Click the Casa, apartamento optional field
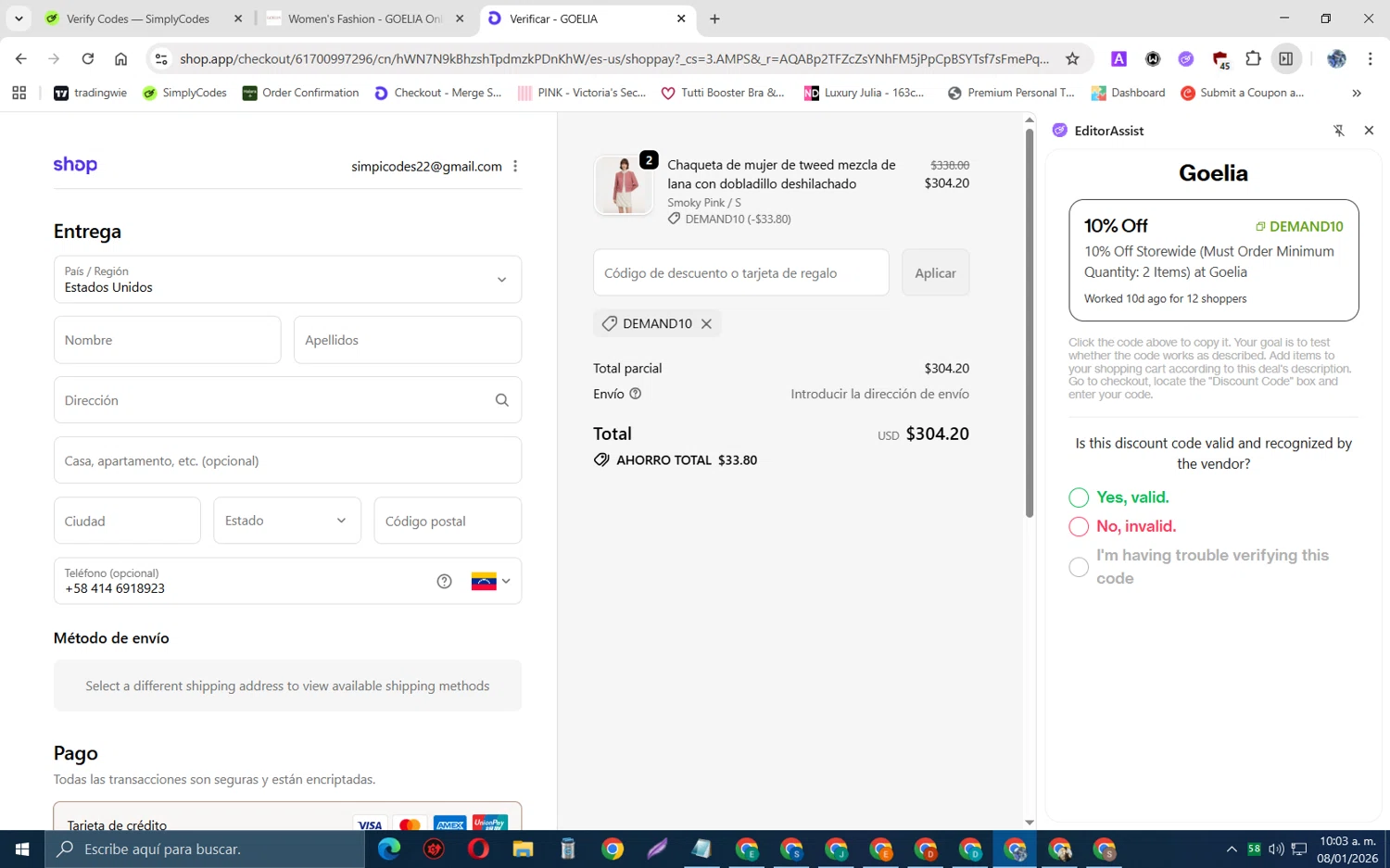 tap(287, 460)
